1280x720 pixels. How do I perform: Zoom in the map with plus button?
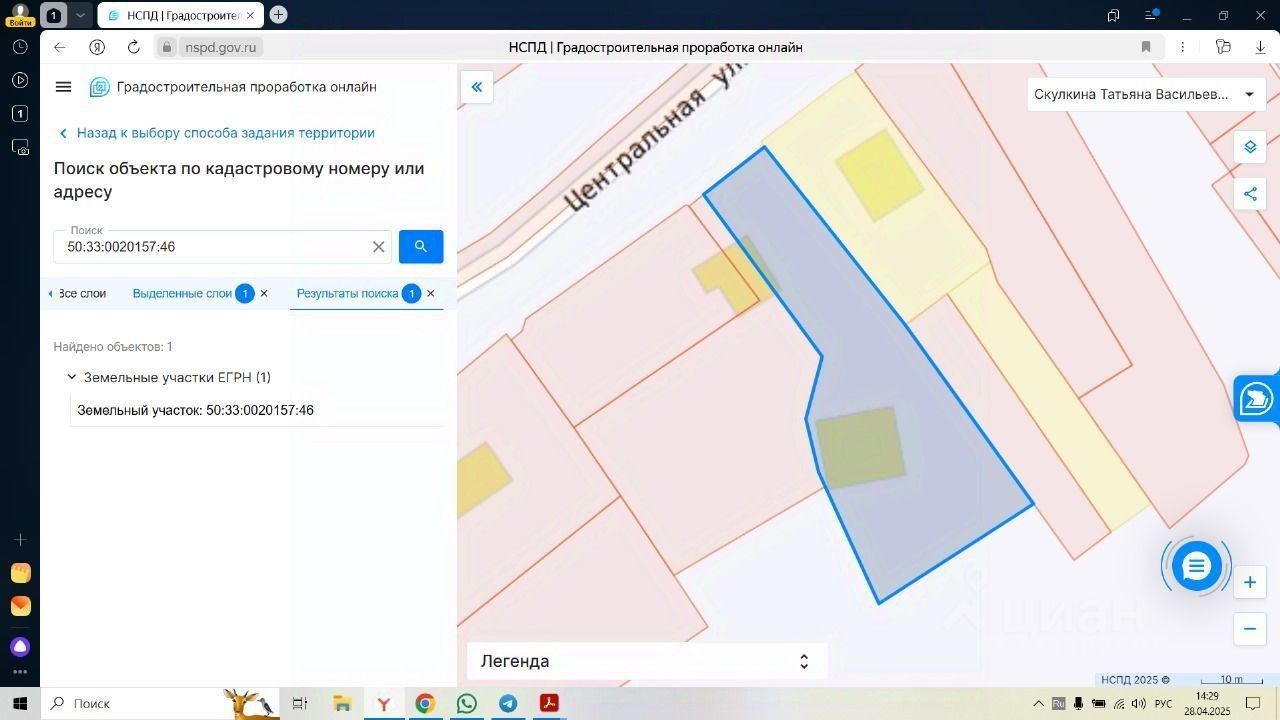(1250, 582)
